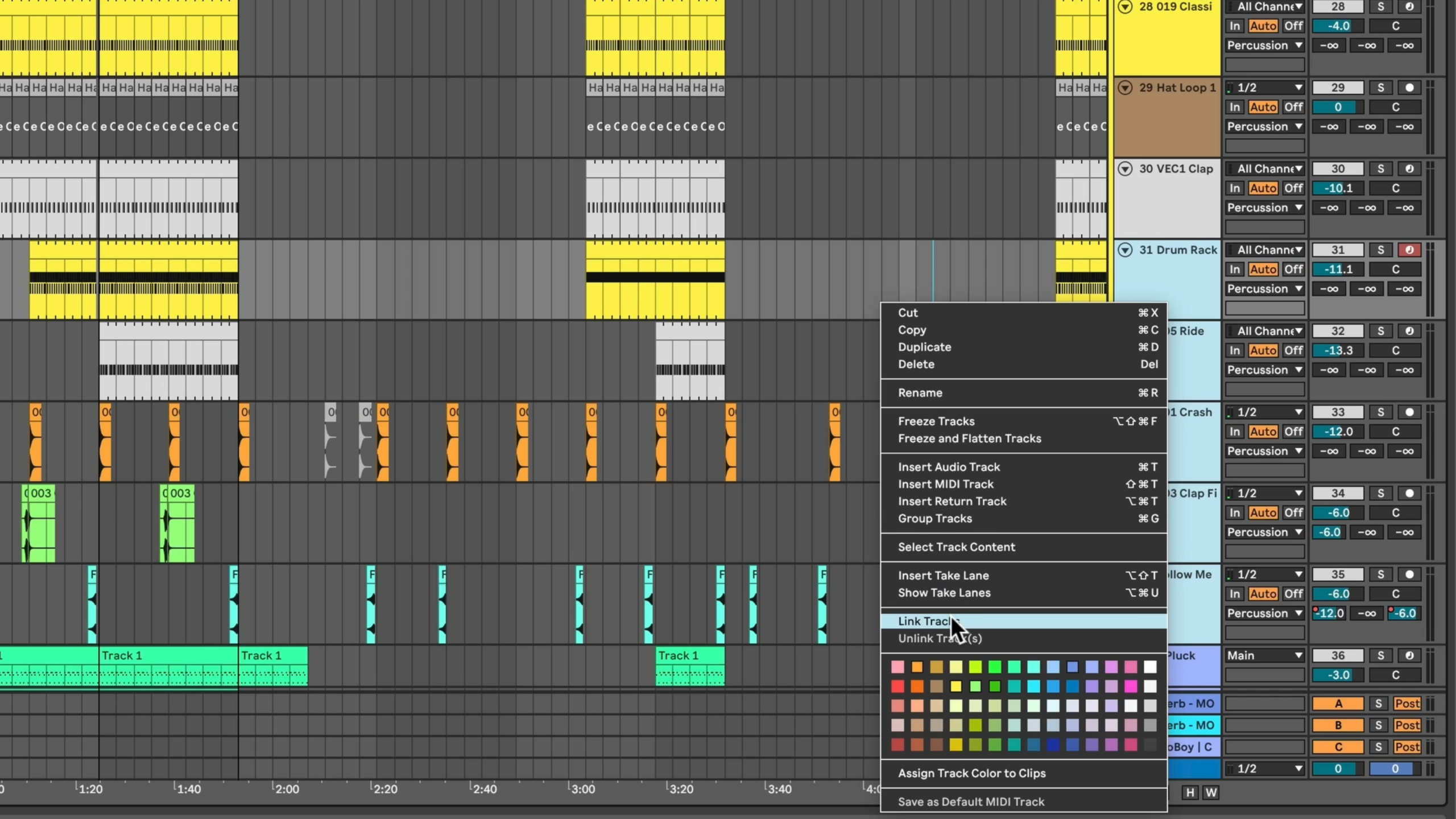This screenshot has width=1456, height=819.
Task: Arm the 29 Hat Loop 1 track
Action: (x=1409, y=88)
